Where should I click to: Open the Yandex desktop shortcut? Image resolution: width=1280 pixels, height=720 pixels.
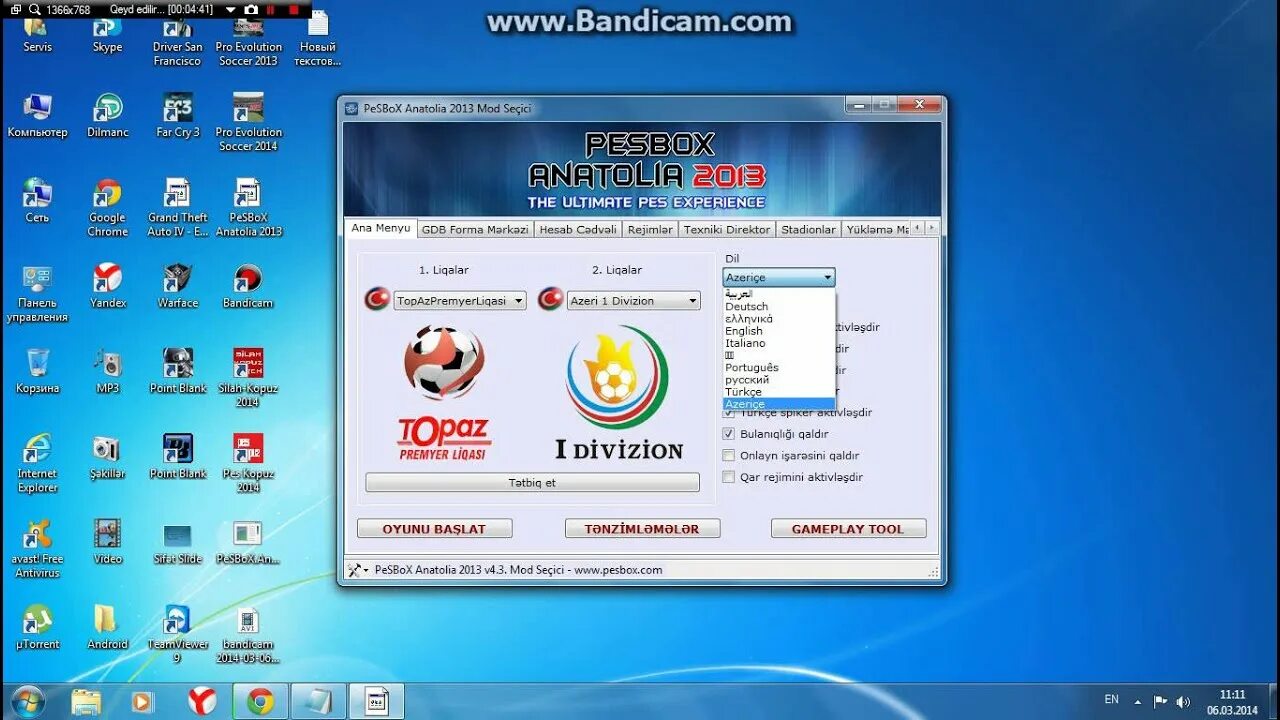point(107,286)
